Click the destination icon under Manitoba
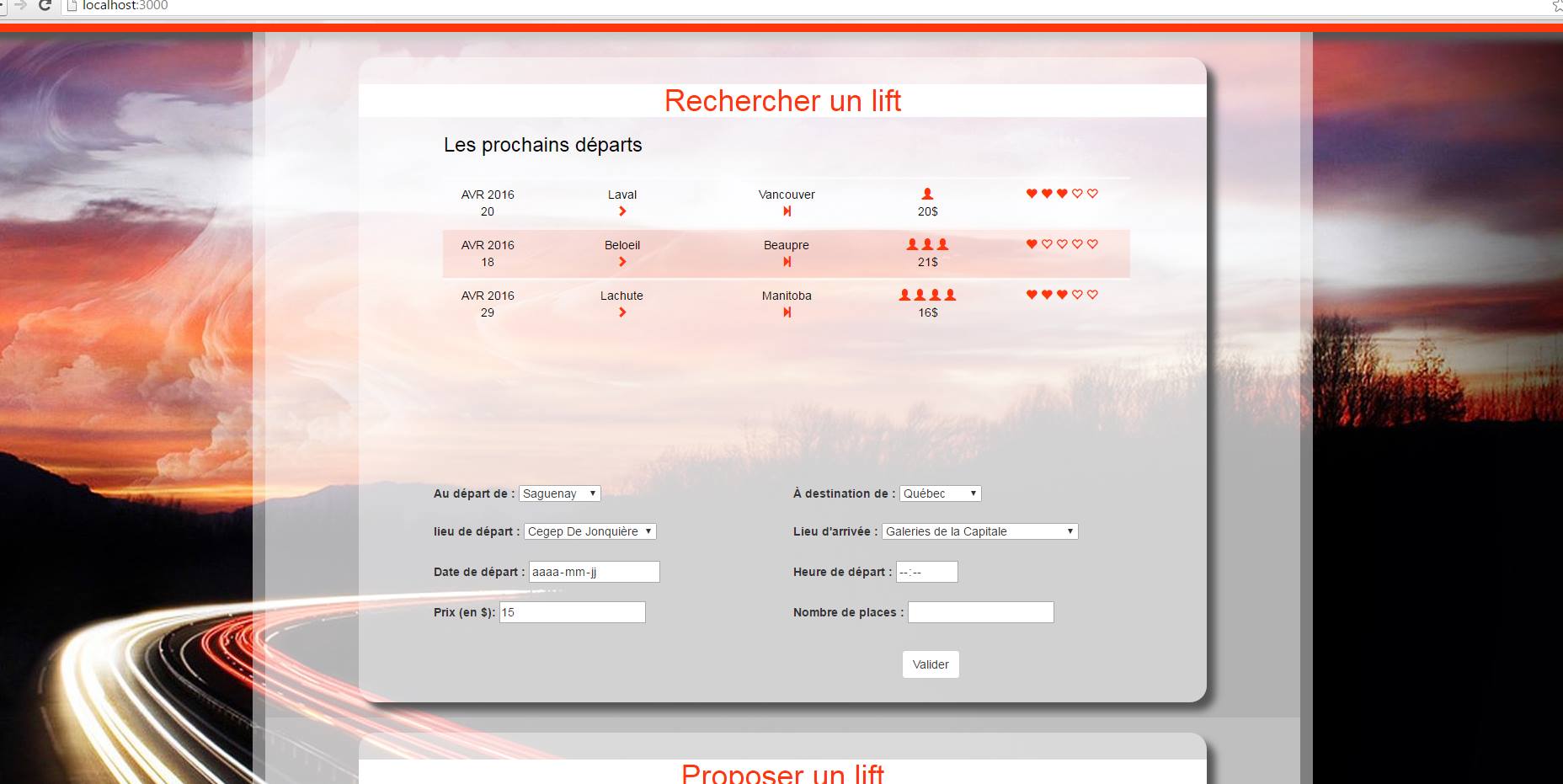The image size is (1563, 784). click(x=787, y=312)
